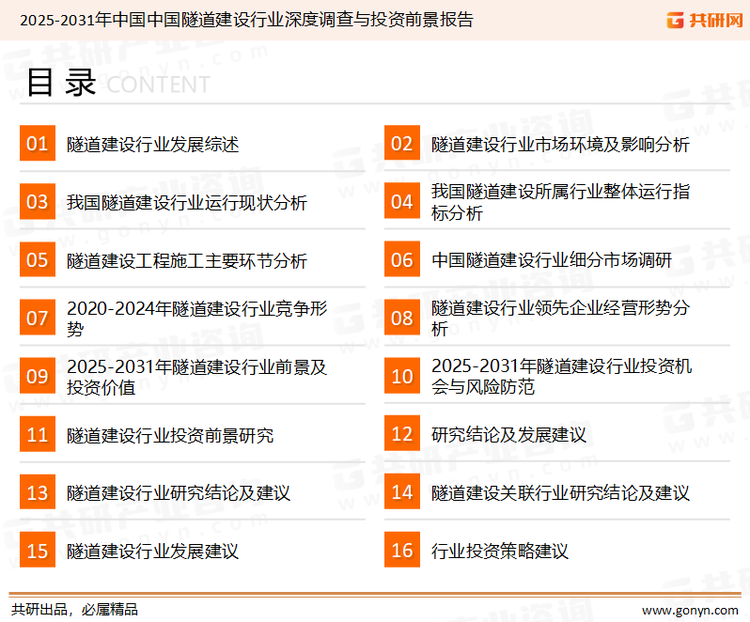The width and height of the screenshot is (750, 622).
Task: Select chapter 2025-2031年隧道建设行业前景及投资价值
Action: click(197, 377)
